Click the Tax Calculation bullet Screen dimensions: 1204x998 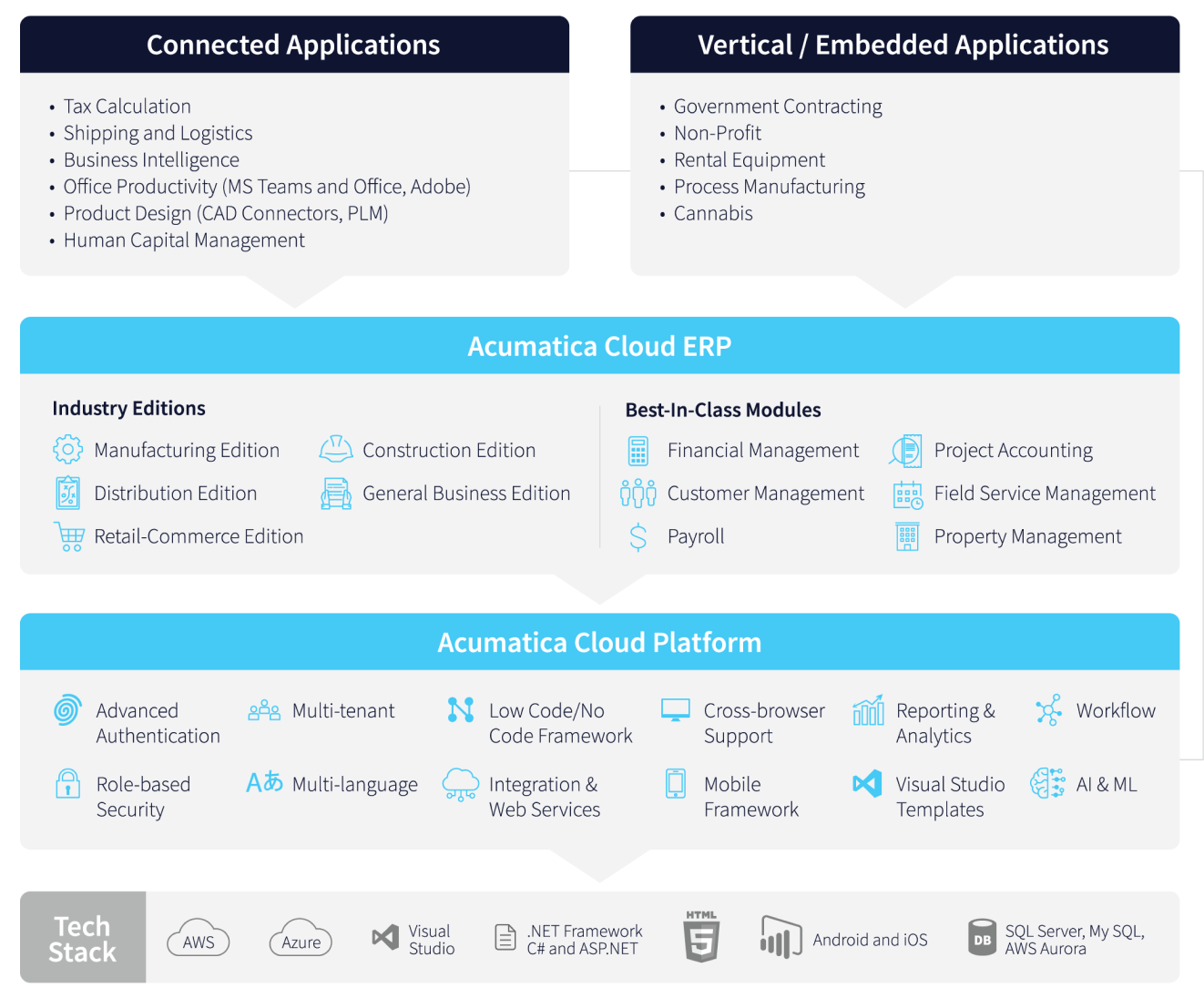pyautogui.click(x=127, y=107)
